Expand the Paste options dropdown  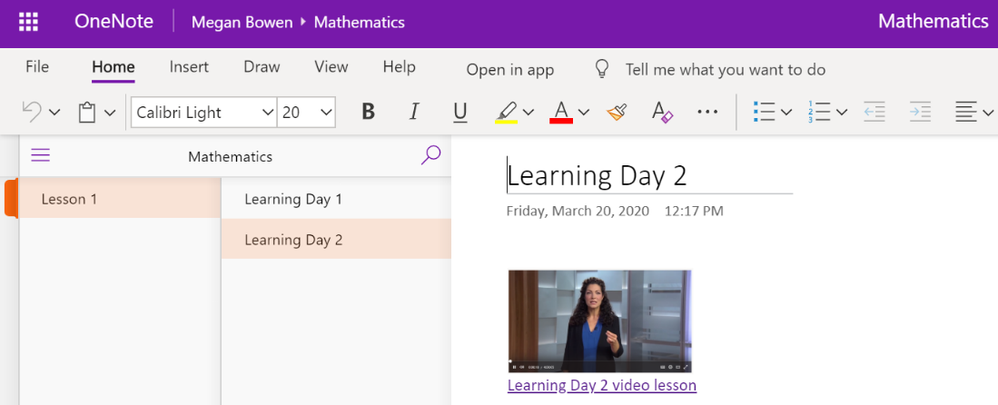point(110,113)
